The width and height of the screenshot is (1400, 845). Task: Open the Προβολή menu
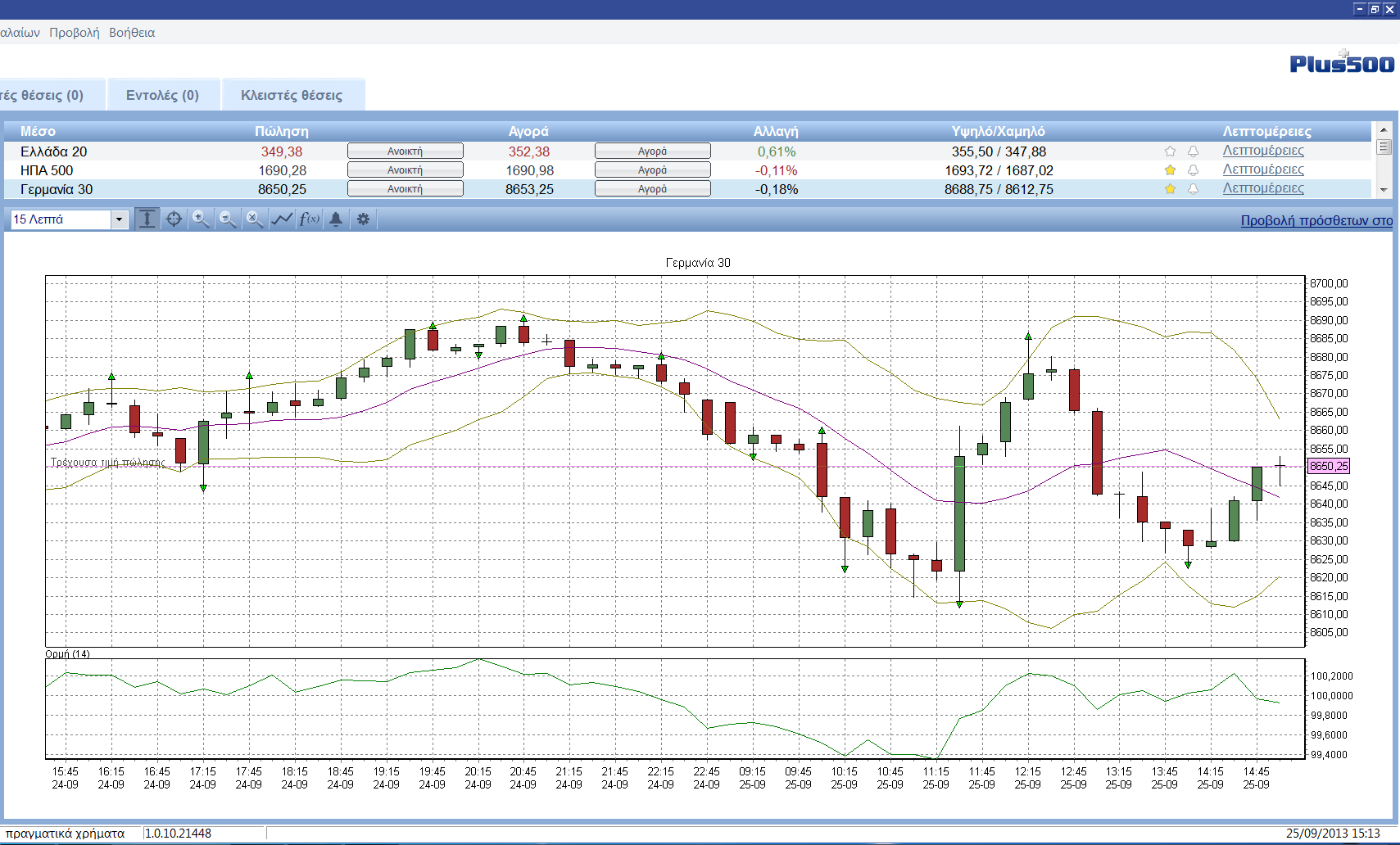[75, 33]
